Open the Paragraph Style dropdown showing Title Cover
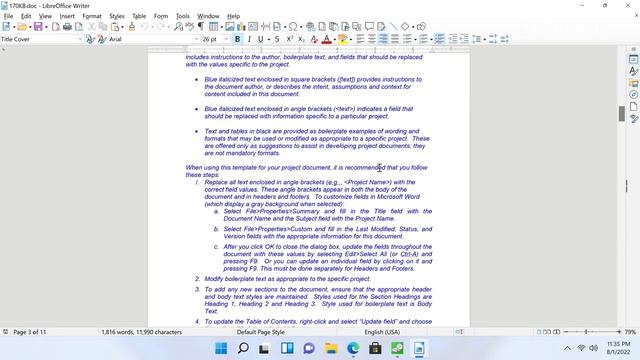 tap(80, 39)
